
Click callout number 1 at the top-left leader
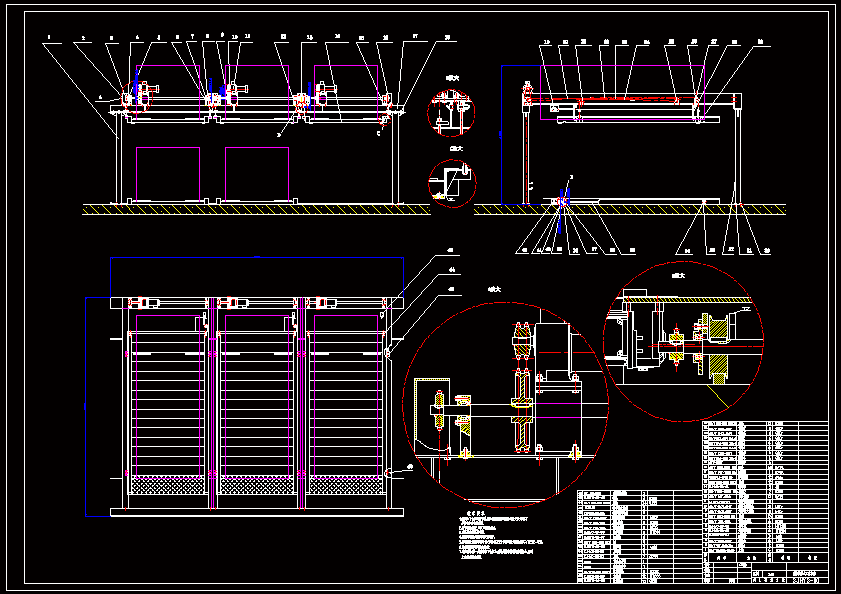pos(49,38)
